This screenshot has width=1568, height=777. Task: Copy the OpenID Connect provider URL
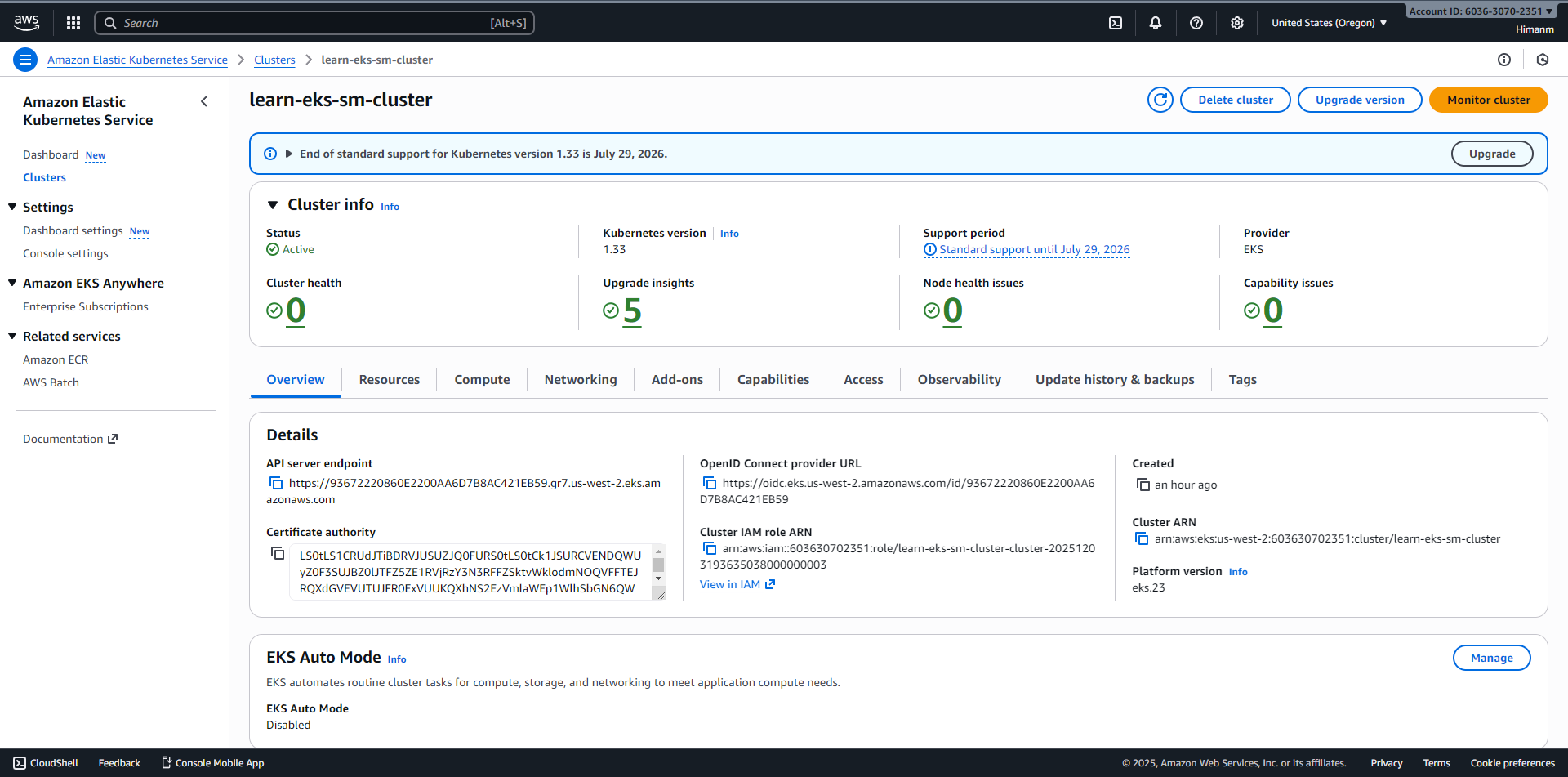click(x=710, y=484)
